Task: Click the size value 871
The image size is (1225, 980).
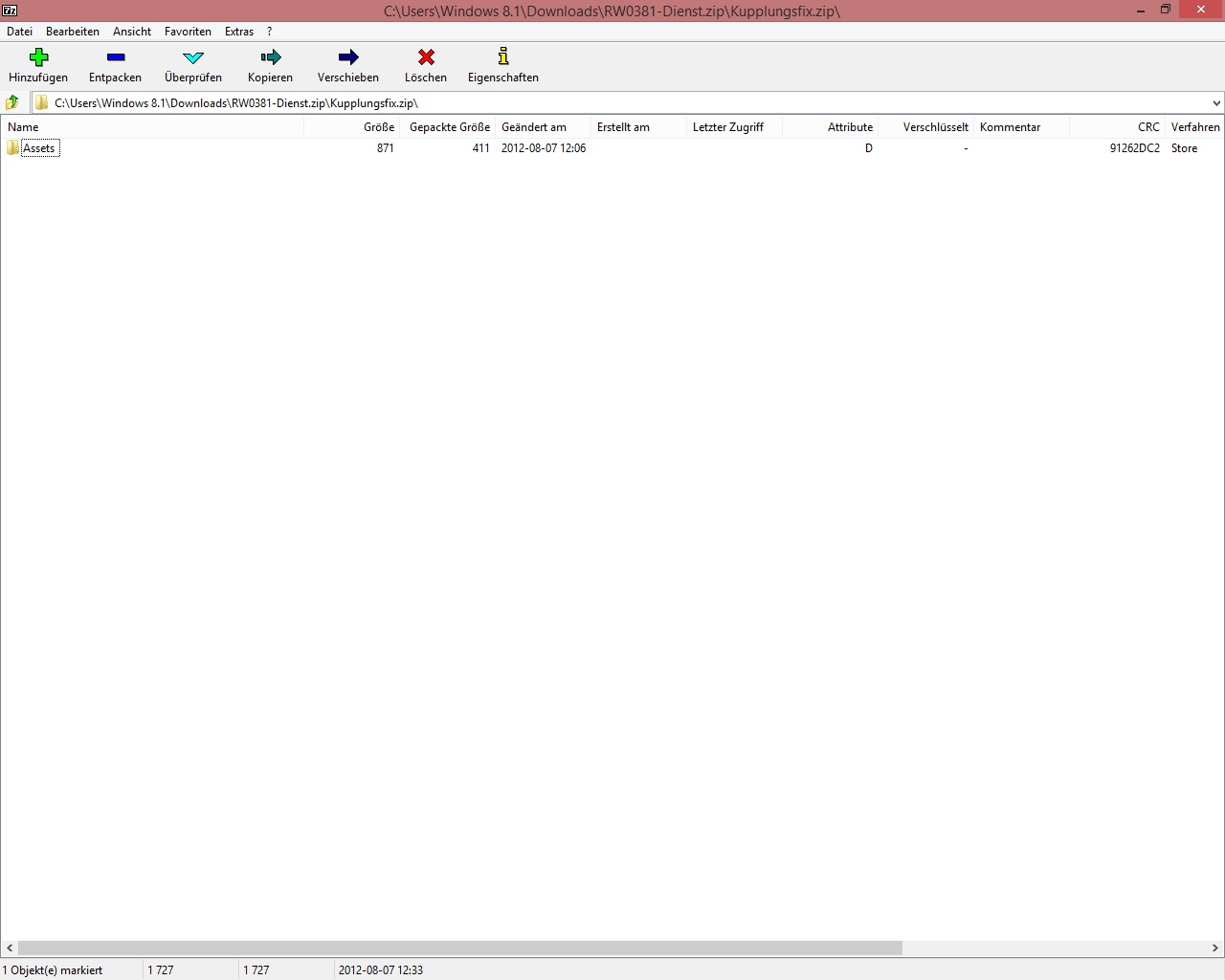Action: [386, 148]
